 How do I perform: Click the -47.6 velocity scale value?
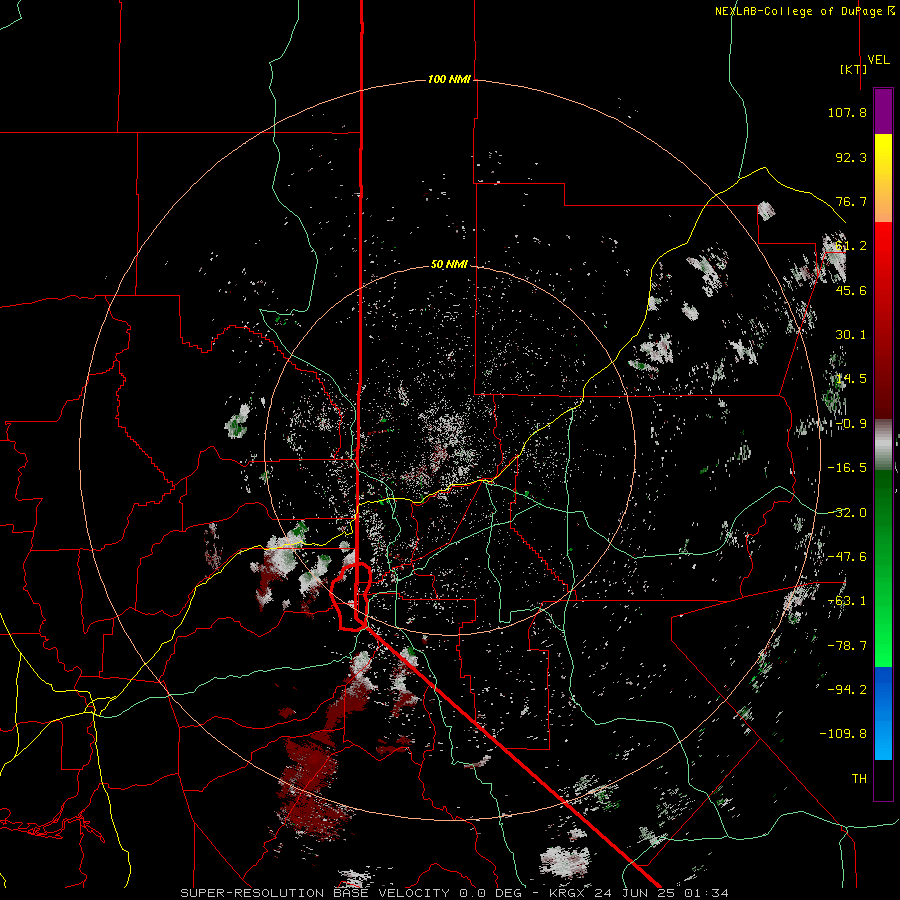click(847, 557)
